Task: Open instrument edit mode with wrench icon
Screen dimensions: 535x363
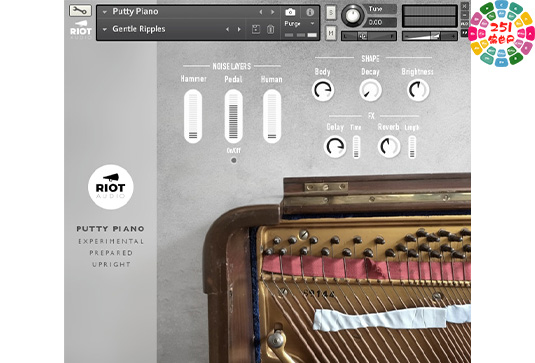Action: coord(80,11)
